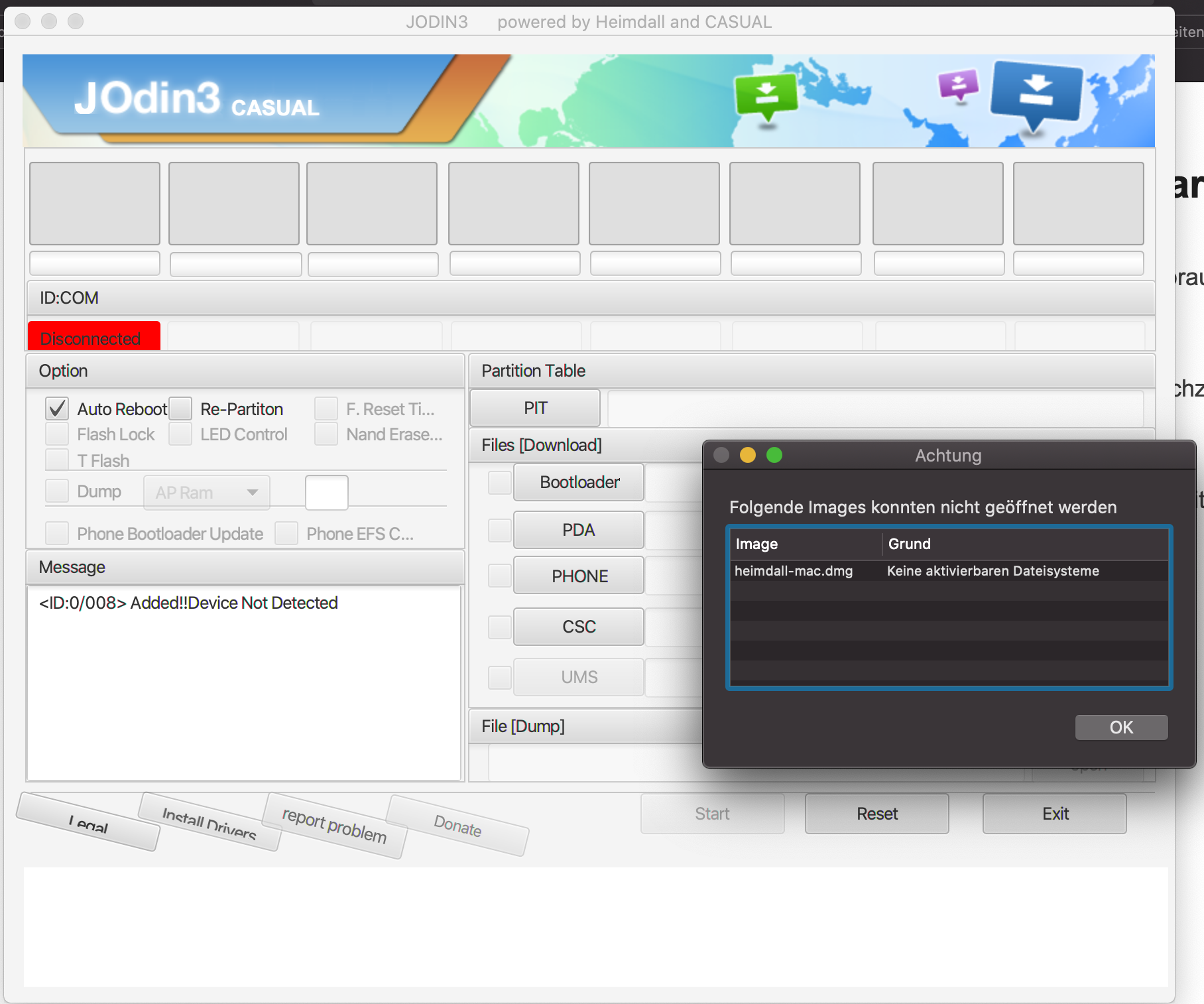This screenshot has width=1204, height=1004.
Task: Toggle the LED Control checkbox
Action: click(x=180, y=434)
